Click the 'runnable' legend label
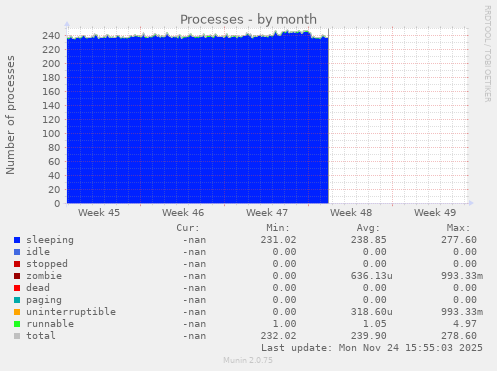Screen dimensions: 497x371 click(50, 324)
